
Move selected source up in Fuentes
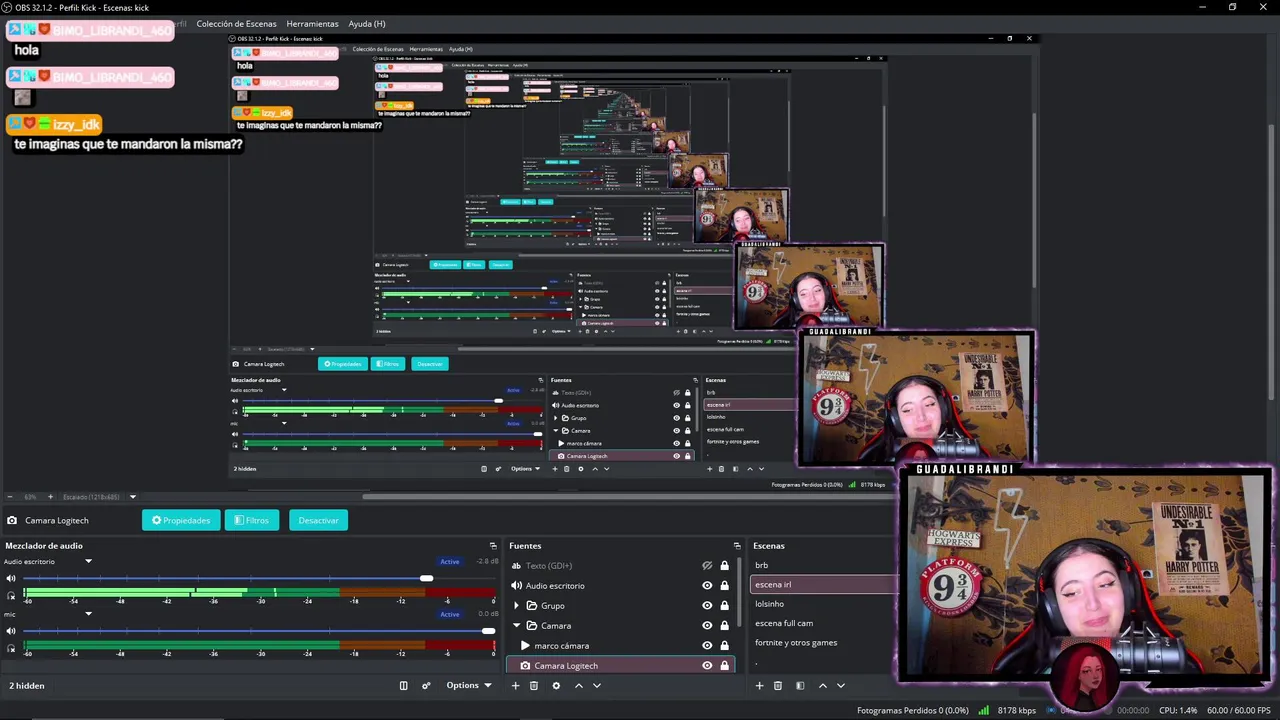click(578, 685)
